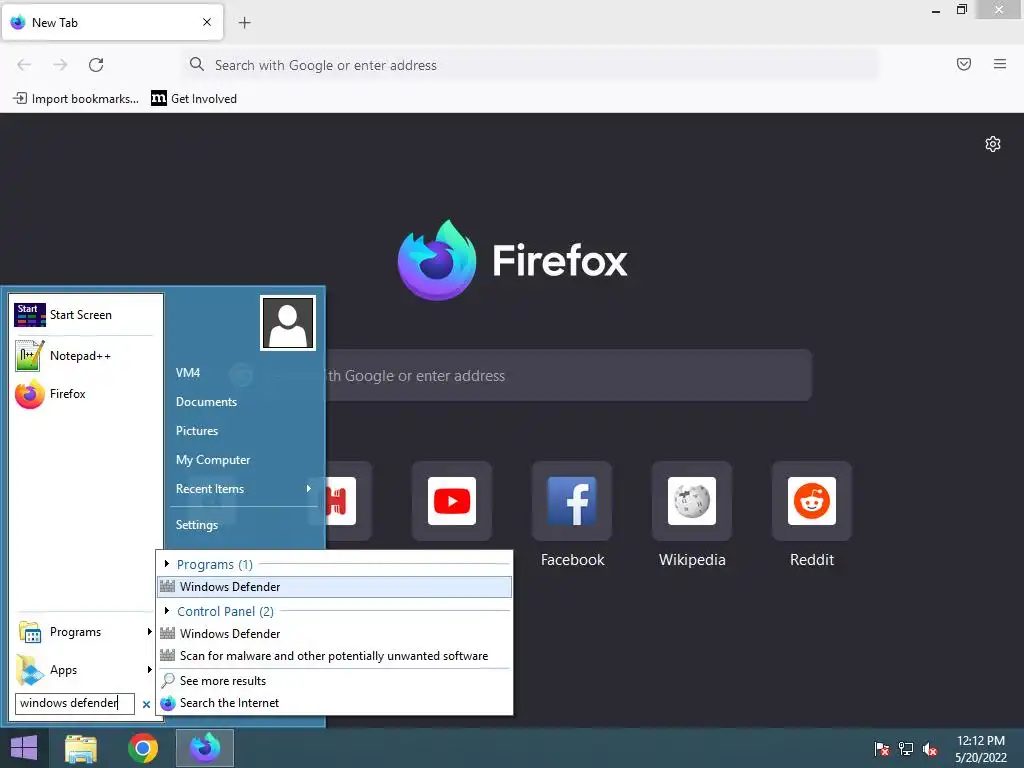
Task: Click the Windows Start button
Action: [x=24, y=748]
